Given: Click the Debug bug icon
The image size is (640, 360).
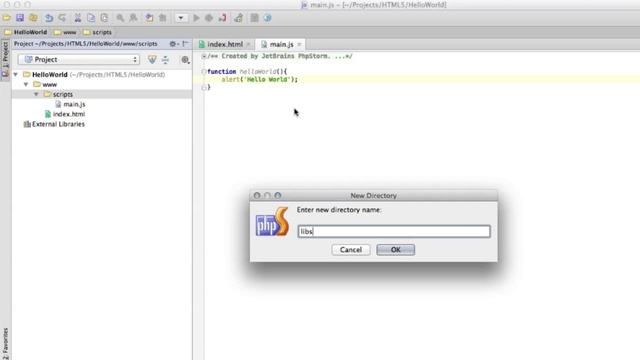Looking at the screenshot, I should tap(209, 18).
